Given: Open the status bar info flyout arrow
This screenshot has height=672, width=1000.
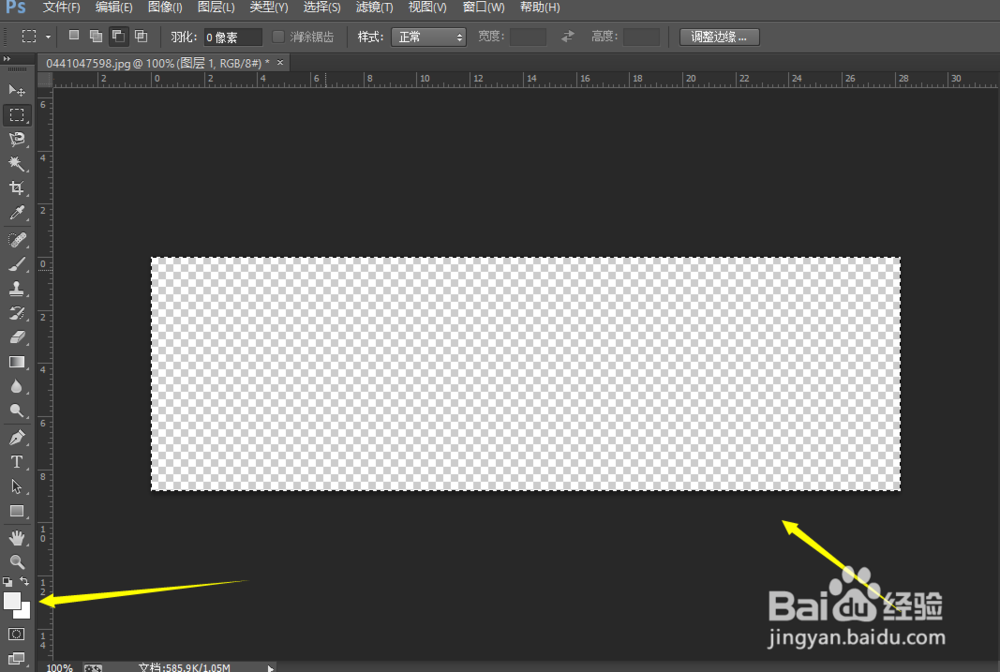Looking at the screenshot, I should click(270, 668).
